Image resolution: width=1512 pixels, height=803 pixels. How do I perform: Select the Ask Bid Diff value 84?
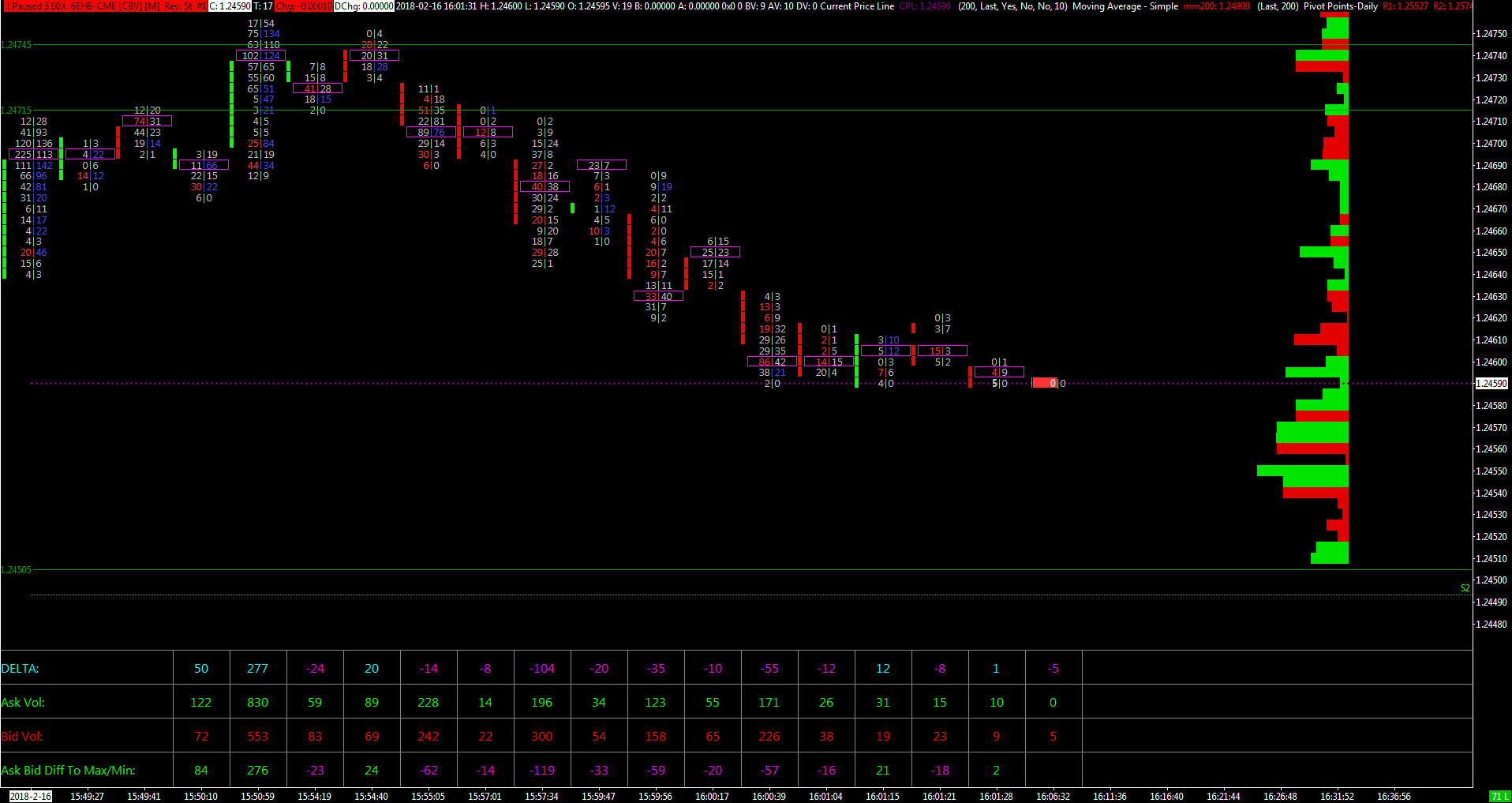pos(201,771)
